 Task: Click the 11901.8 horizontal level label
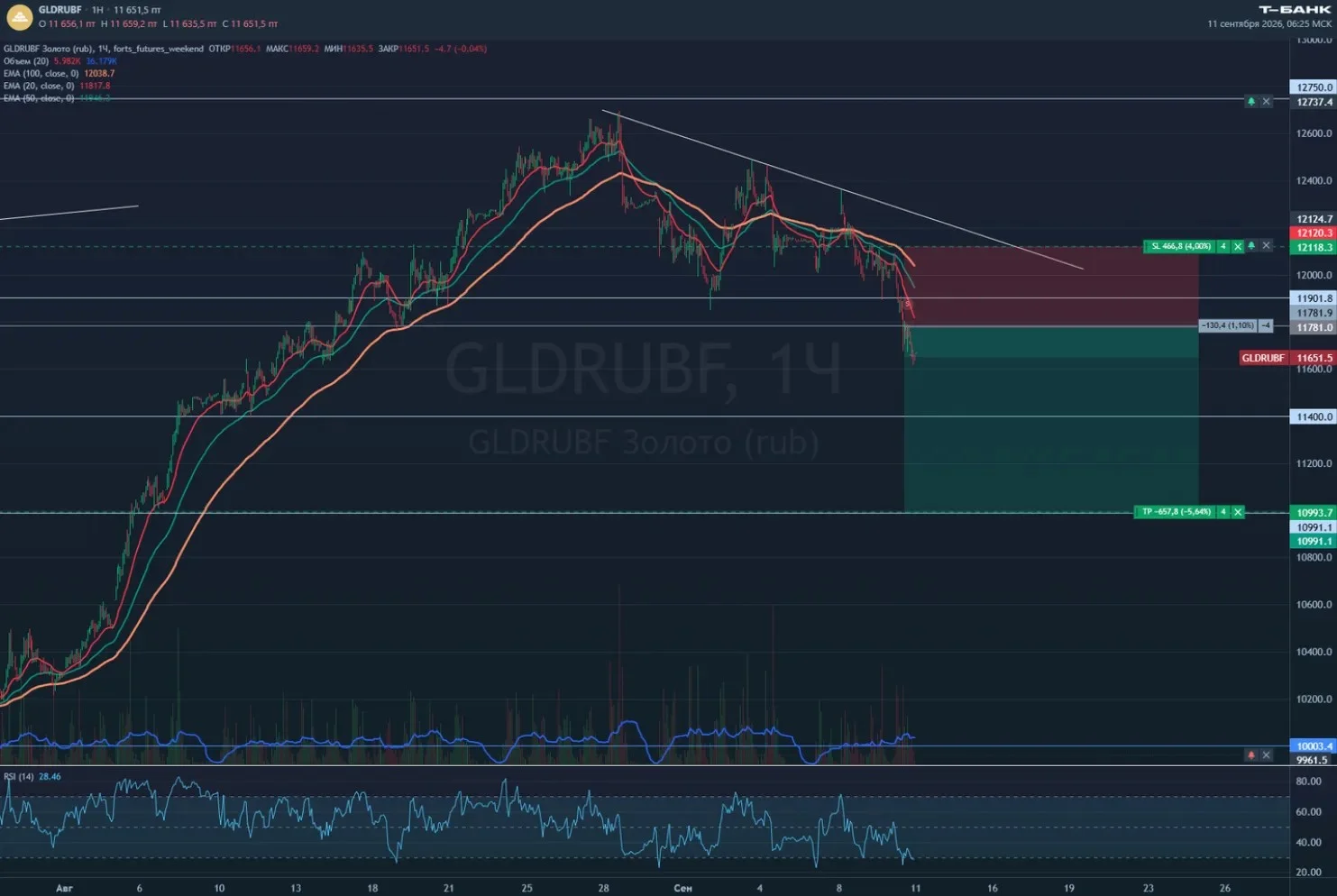pyautogui.click(x=1314, y=298)
